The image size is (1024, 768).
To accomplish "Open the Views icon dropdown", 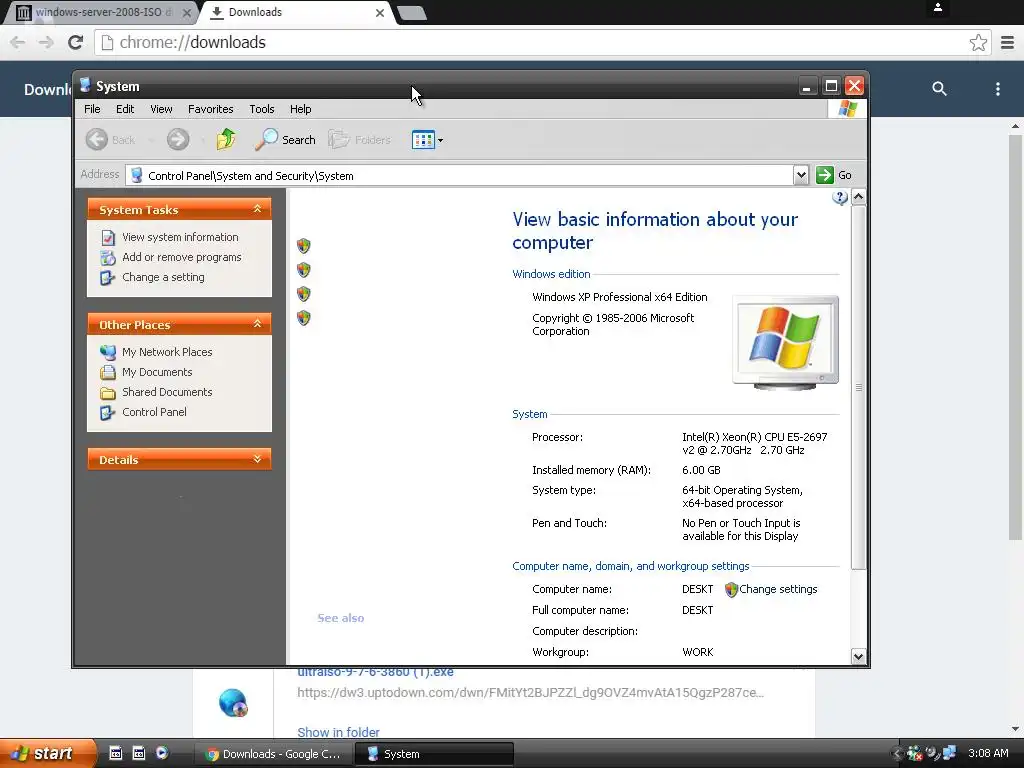I will [428, 140].
